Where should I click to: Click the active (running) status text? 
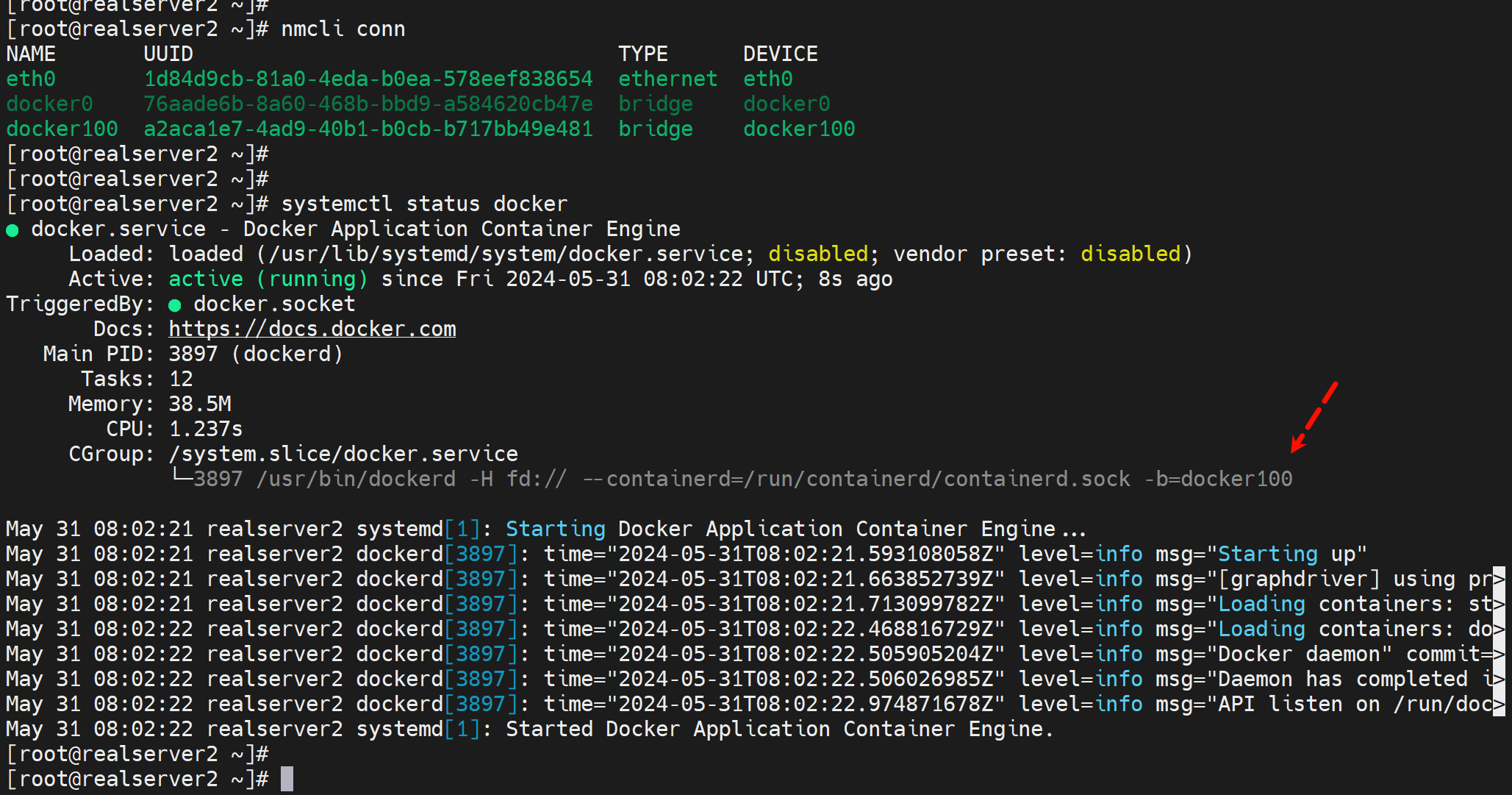tap(268, 279)
